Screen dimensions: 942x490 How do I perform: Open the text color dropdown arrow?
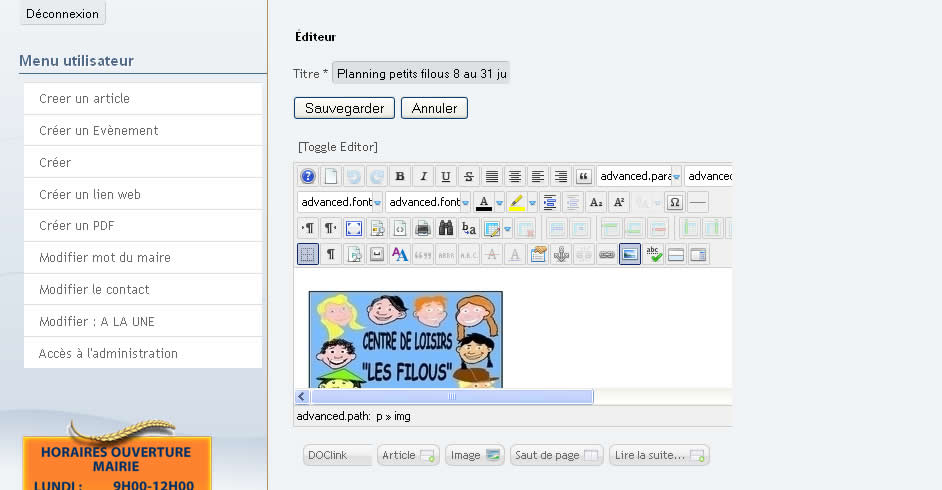(x=499, y=202)
